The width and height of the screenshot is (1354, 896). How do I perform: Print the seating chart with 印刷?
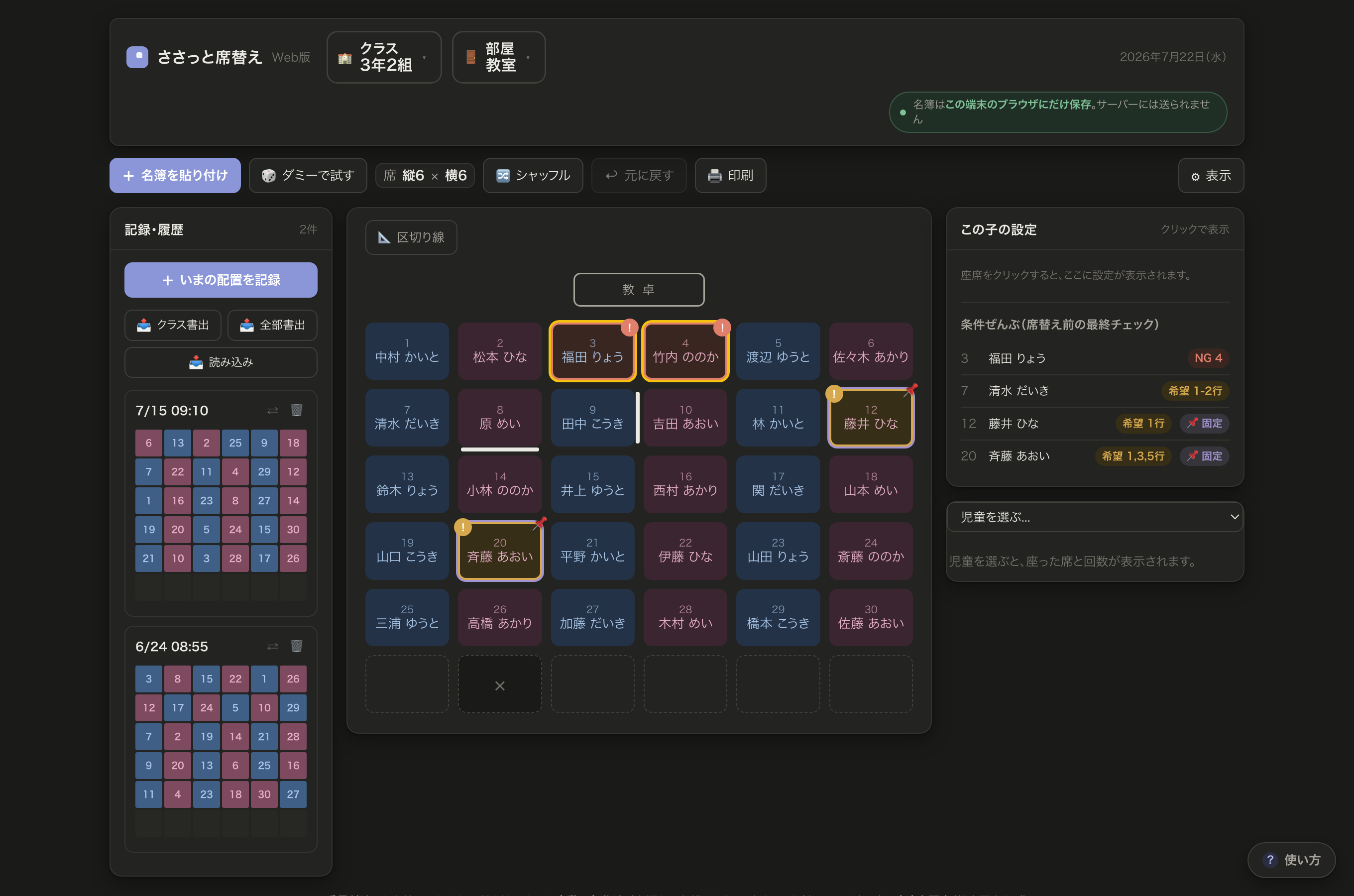pyautogui.click(x=730, y=175)
